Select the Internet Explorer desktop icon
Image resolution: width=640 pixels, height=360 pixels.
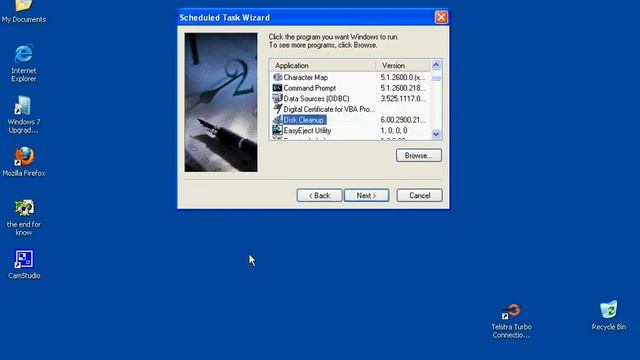24,63
